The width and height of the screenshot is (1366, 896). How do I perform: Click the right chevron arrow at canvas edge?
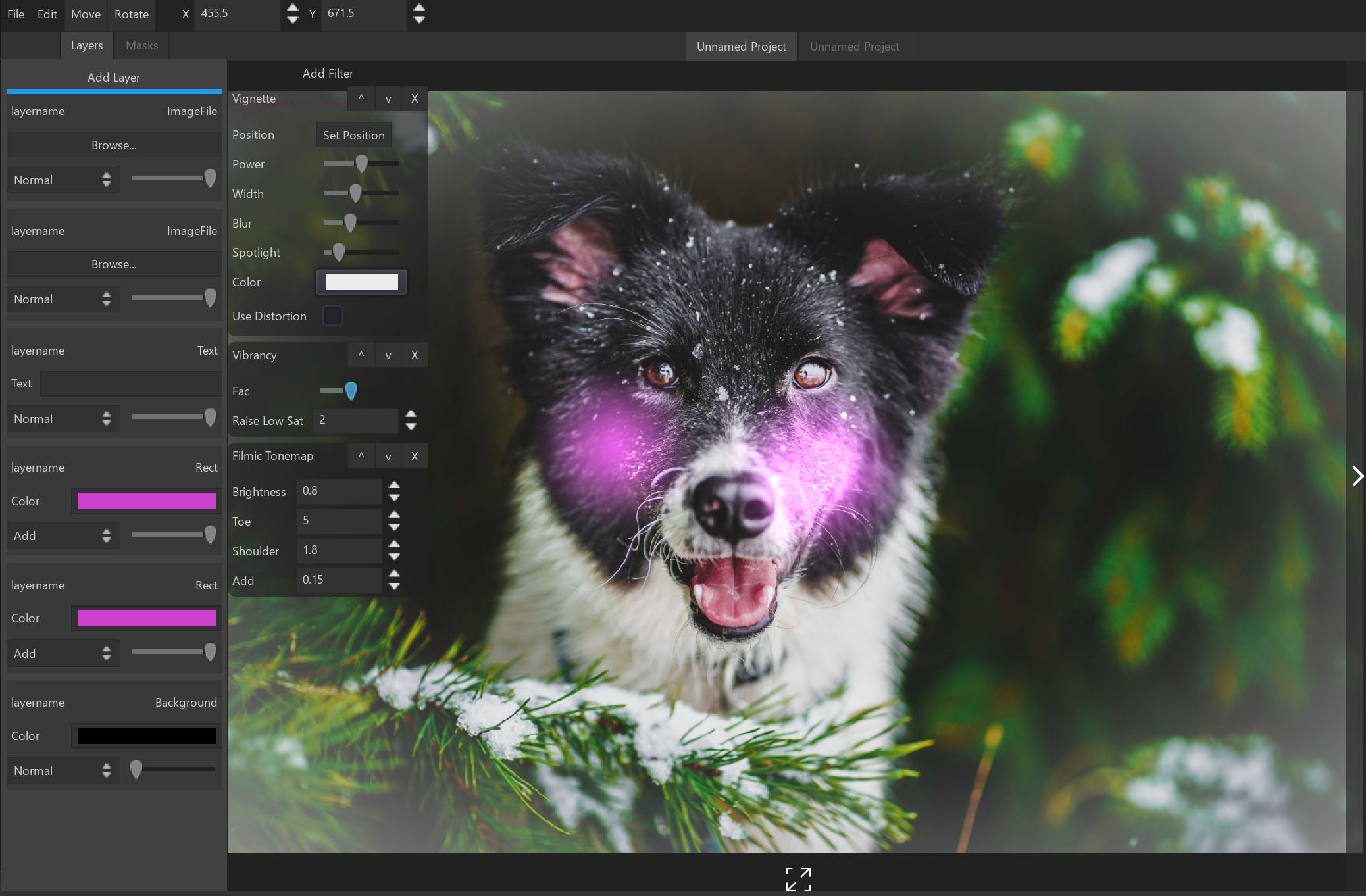point(1357,476)
